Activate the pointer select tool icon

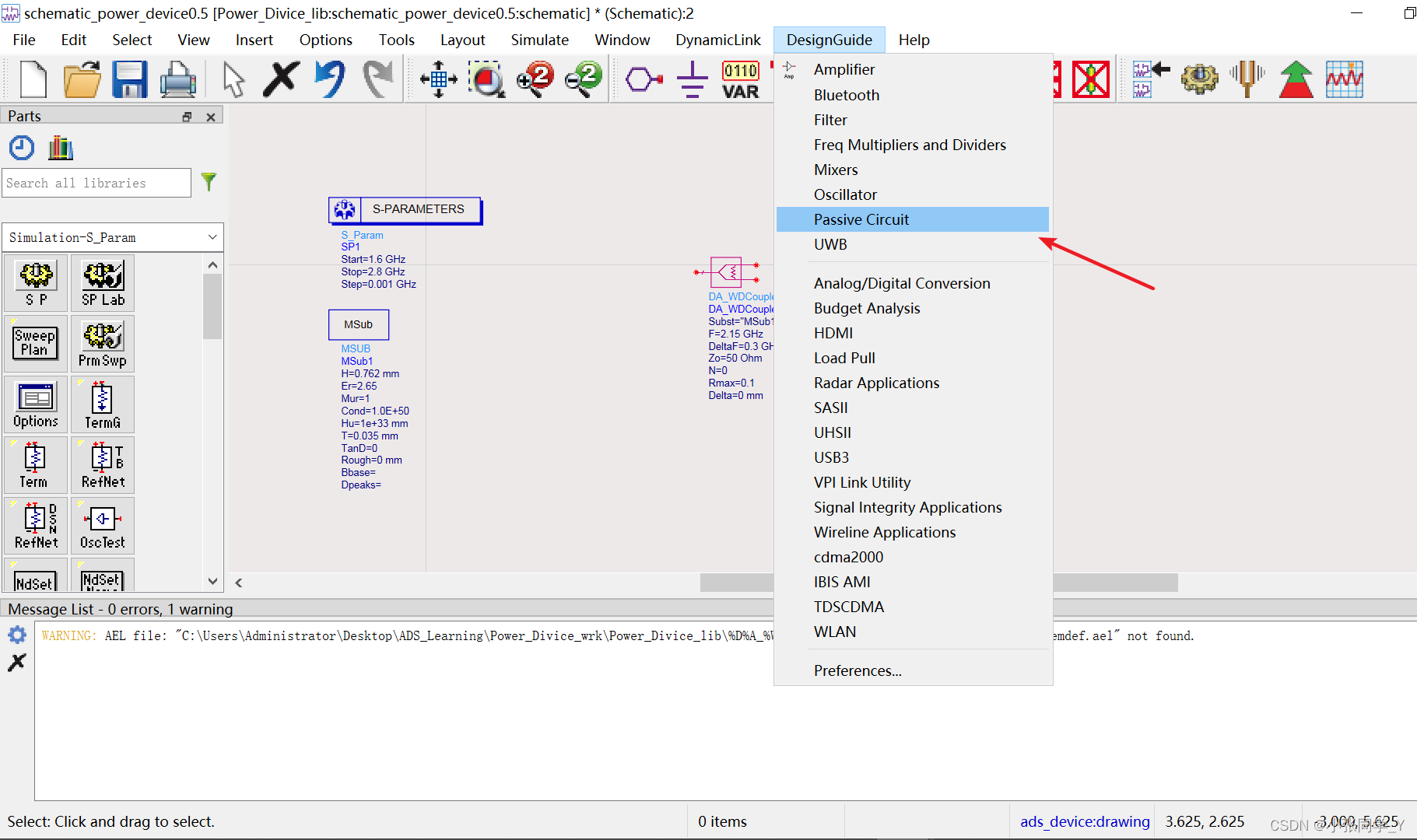point(233,79)
